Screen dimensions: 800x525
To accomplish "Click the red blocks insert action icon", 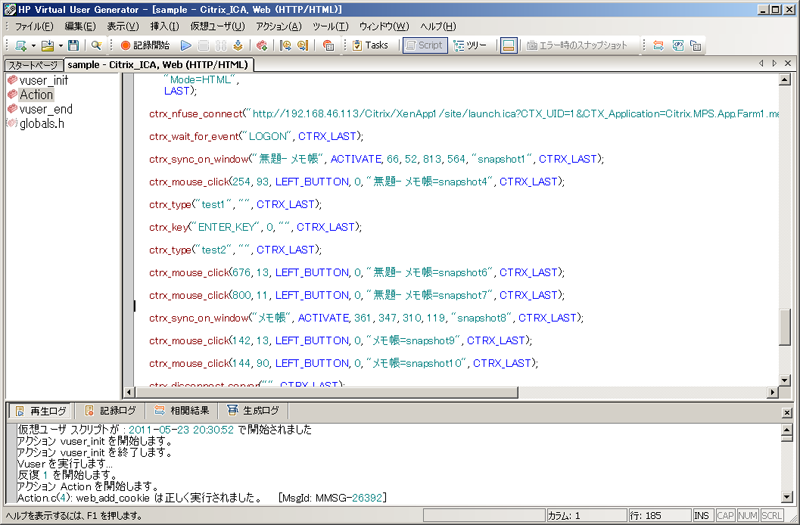I will [x=262, y=45].
